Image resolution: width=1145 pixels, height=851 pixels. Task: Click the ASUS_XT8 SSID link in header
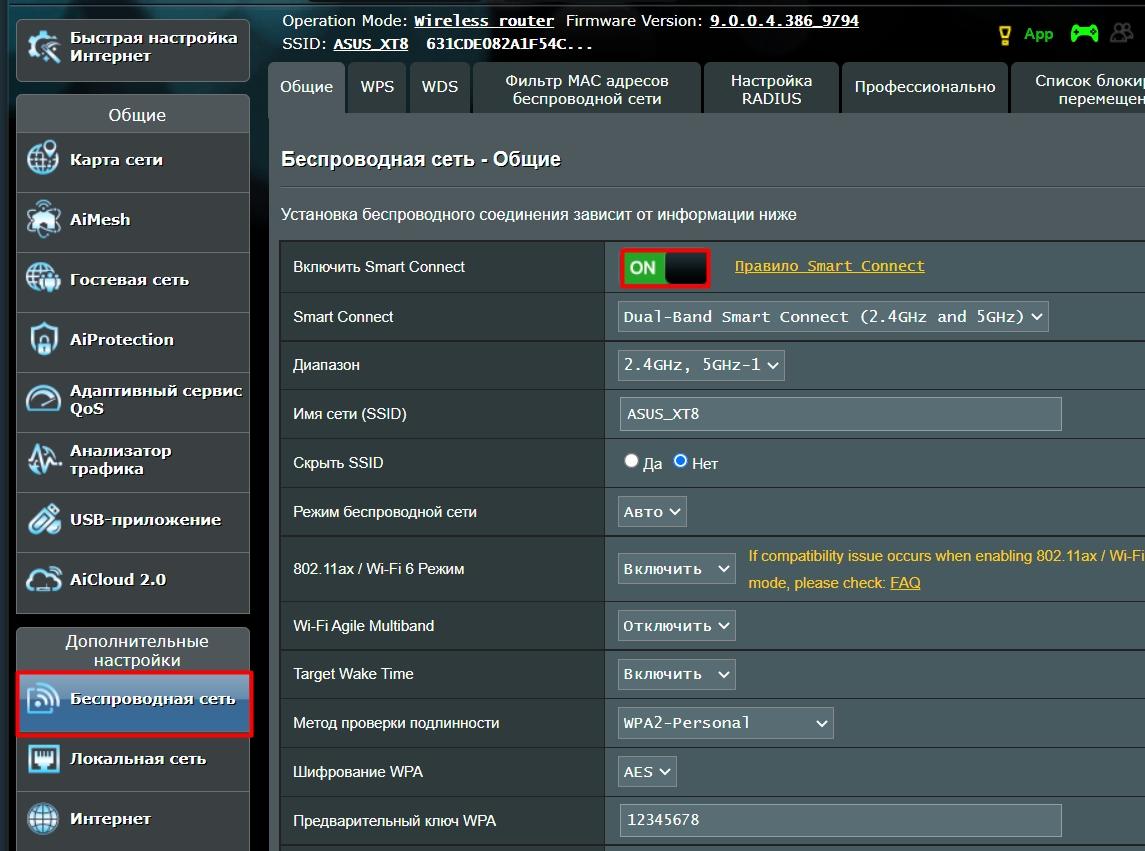(371, 44)
